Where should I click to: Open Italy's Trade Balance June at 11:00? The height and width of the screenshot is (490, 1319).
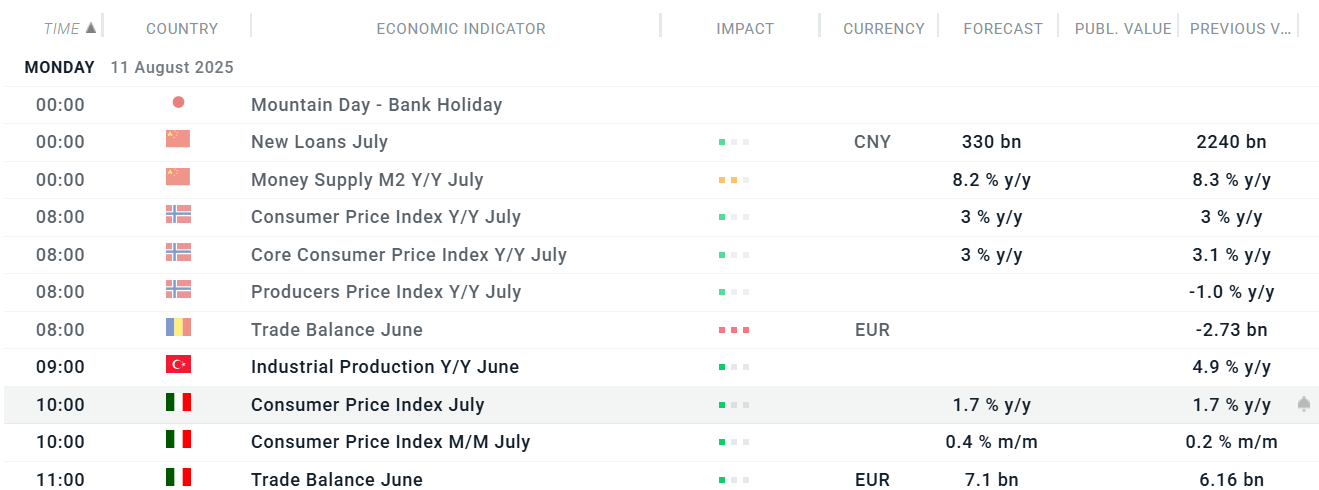click(x=337, y=480)
